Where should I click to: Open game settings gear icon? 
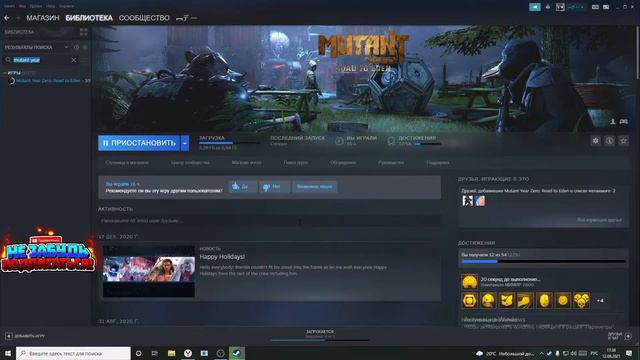[x=596, y=141]
